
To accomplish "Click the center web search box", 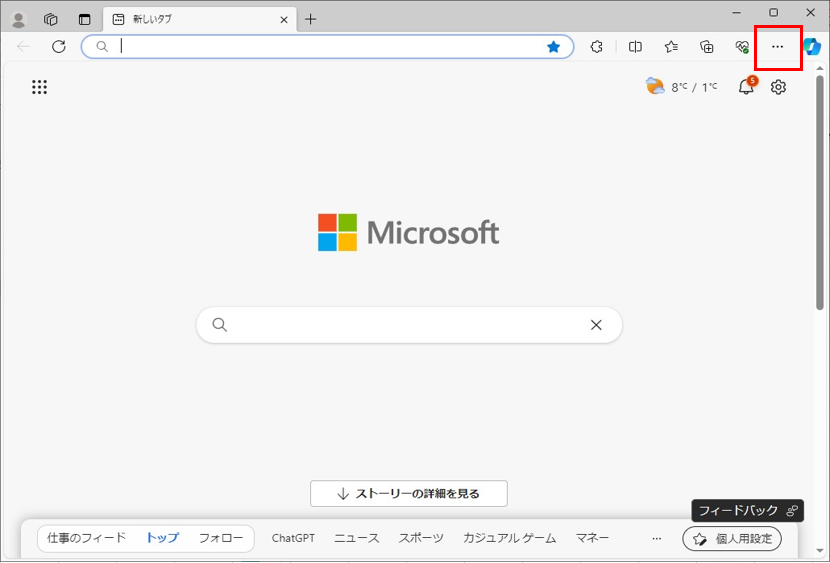I will coord(409,325).
